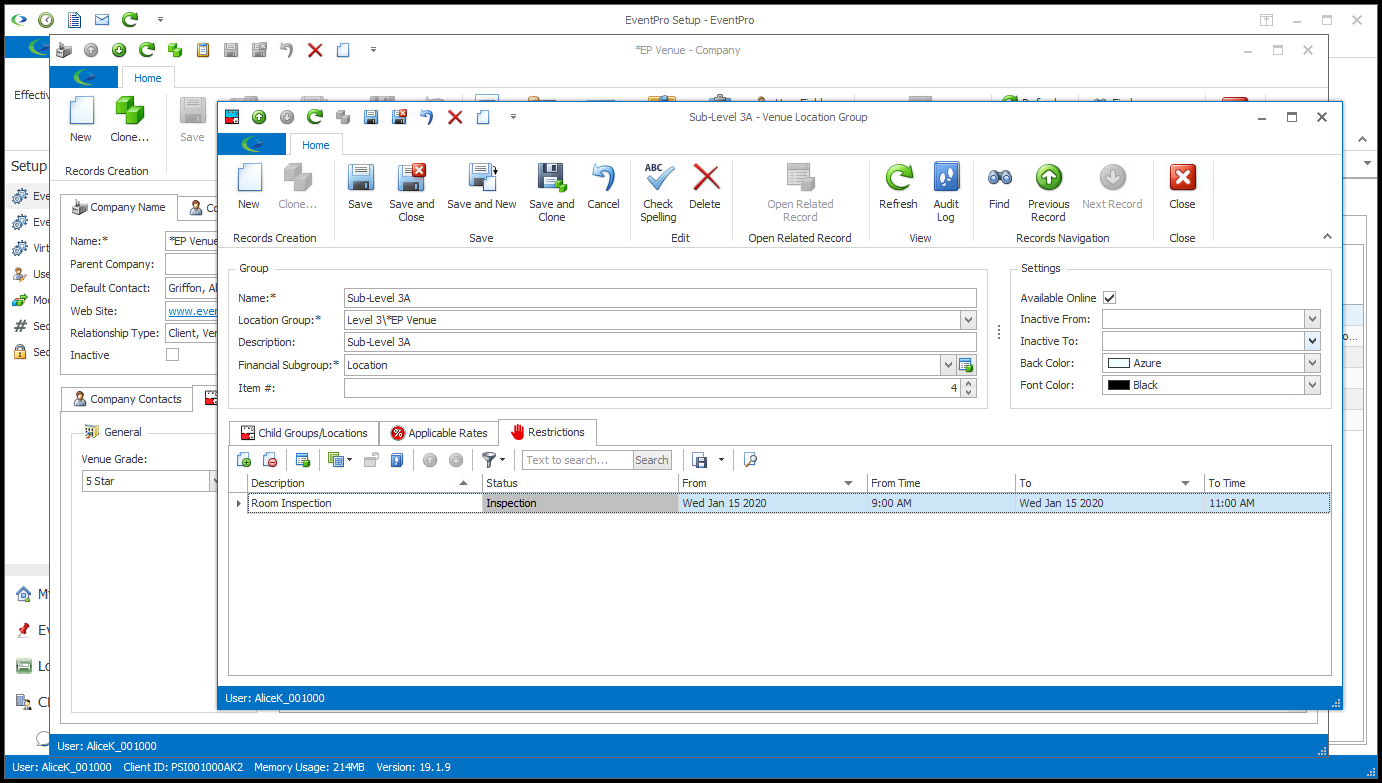Collapse the ribbon of the Sub-Level 3A window
The height and width of the screenshot is (783, 1382).
pyautogui.click(x=1327, y=237)
